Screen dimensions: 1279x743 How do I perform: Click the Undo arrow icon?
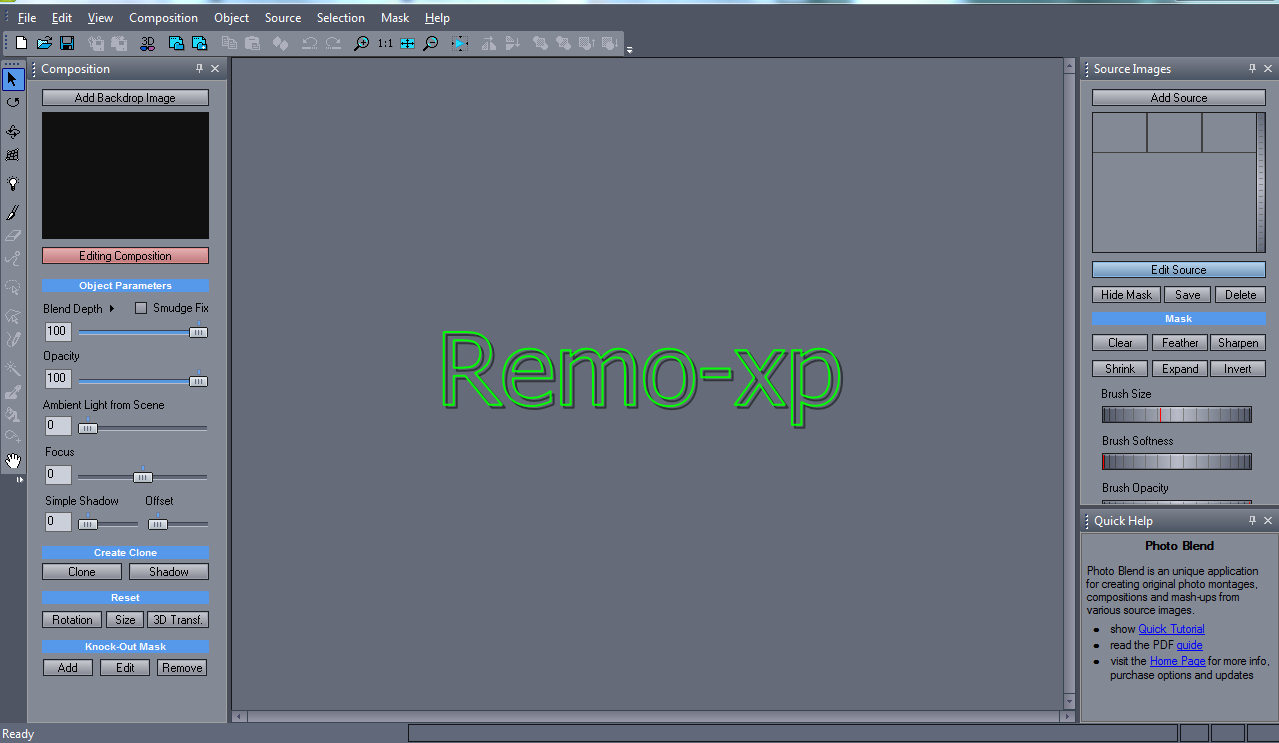coord(309,43)
